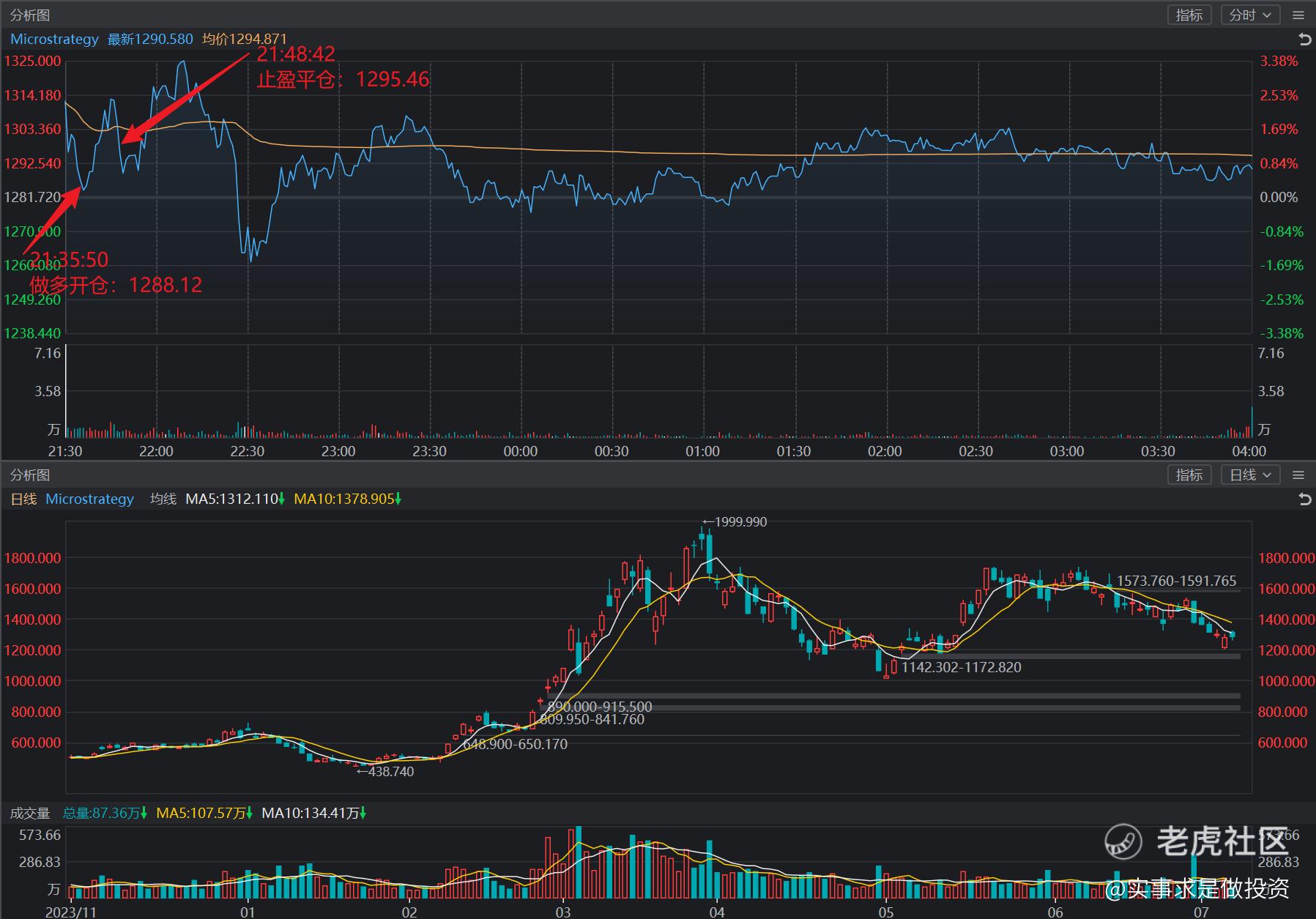Open the 分时 period dropdown
Screen dimensions: 1316x919
[x=1250, y=15]
